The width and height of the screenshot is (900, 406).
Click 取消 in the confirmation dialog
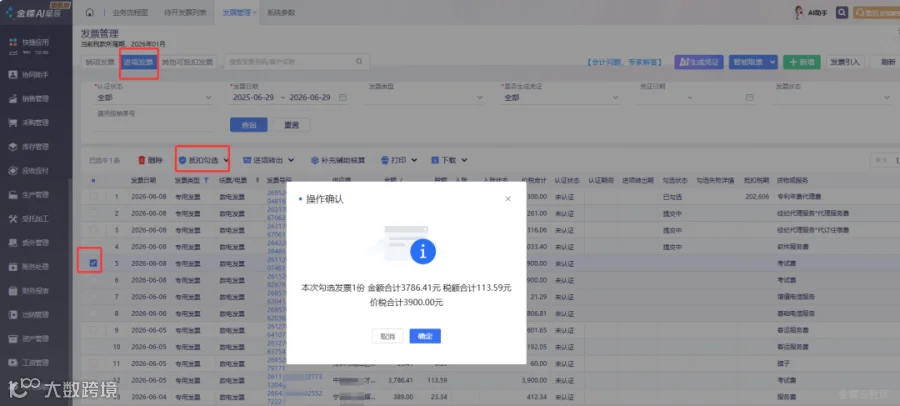387,337
